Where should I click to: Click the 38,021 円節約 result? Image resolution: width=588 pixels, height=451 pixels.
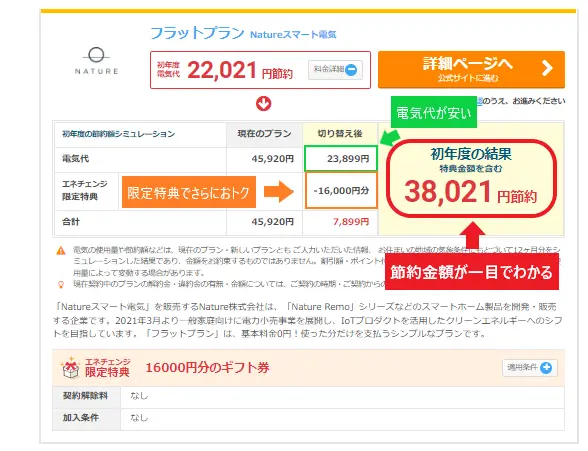[x=471, y=192]
